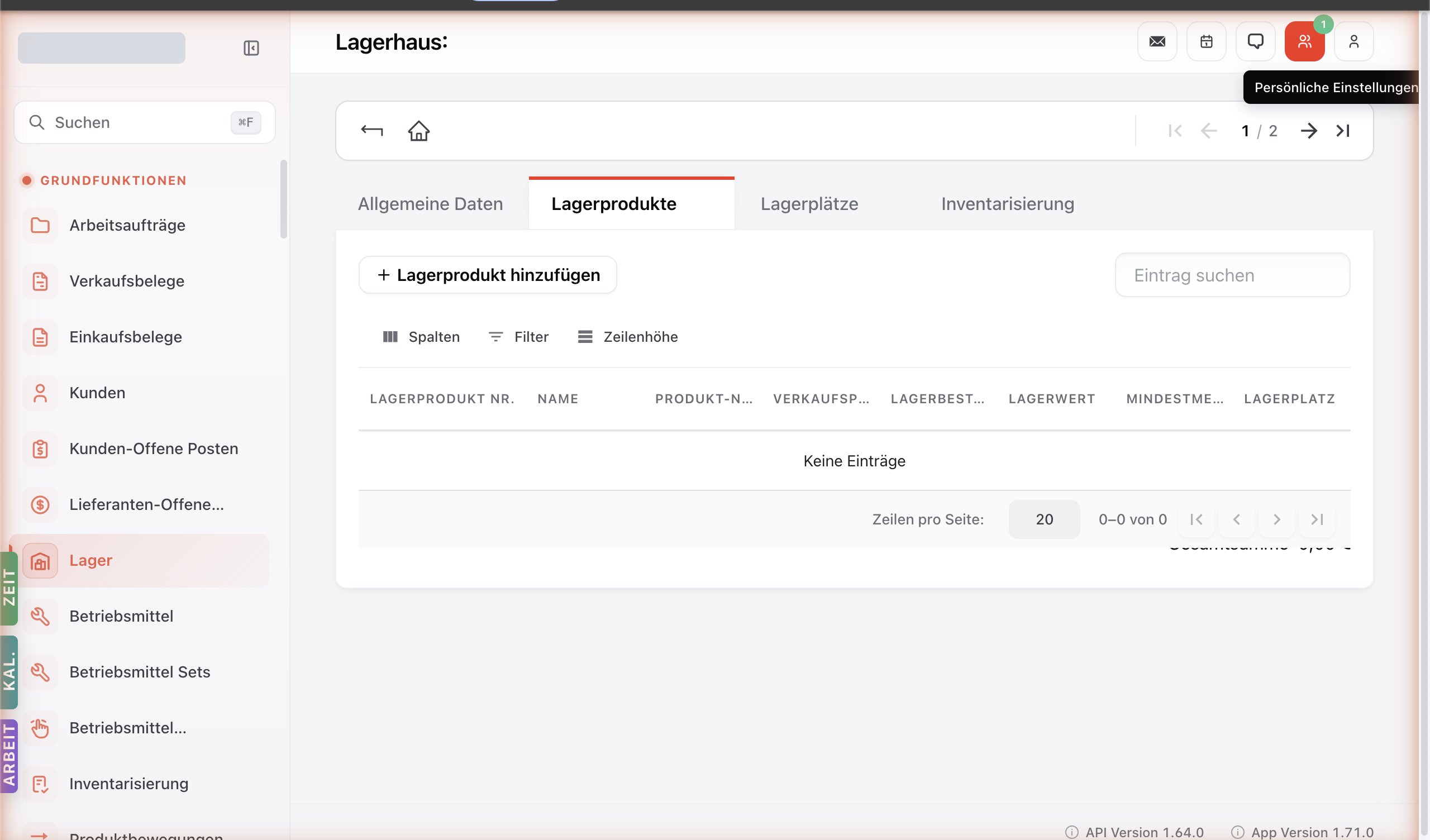Open the ARBEIT side tab
Screen dimensions: 1430x840
point(8,756)
